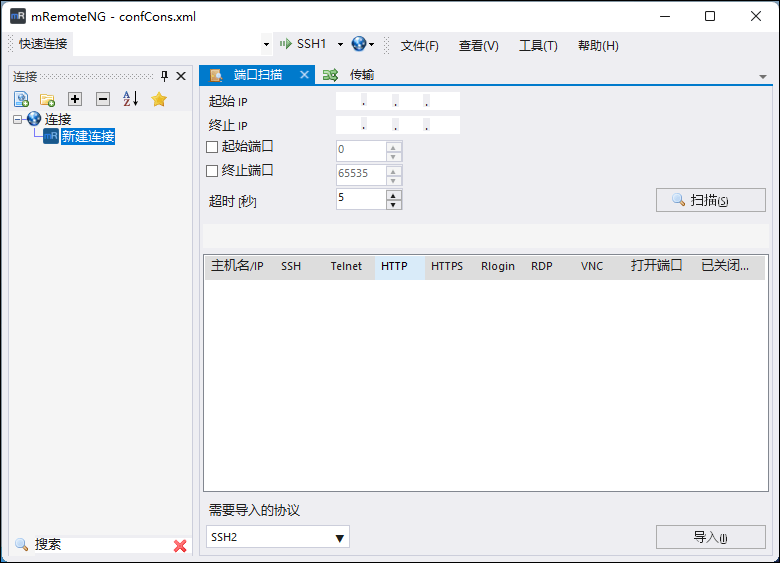The image size is (780, 563).
Task: Click the quick connect text box
Action: 168,44
